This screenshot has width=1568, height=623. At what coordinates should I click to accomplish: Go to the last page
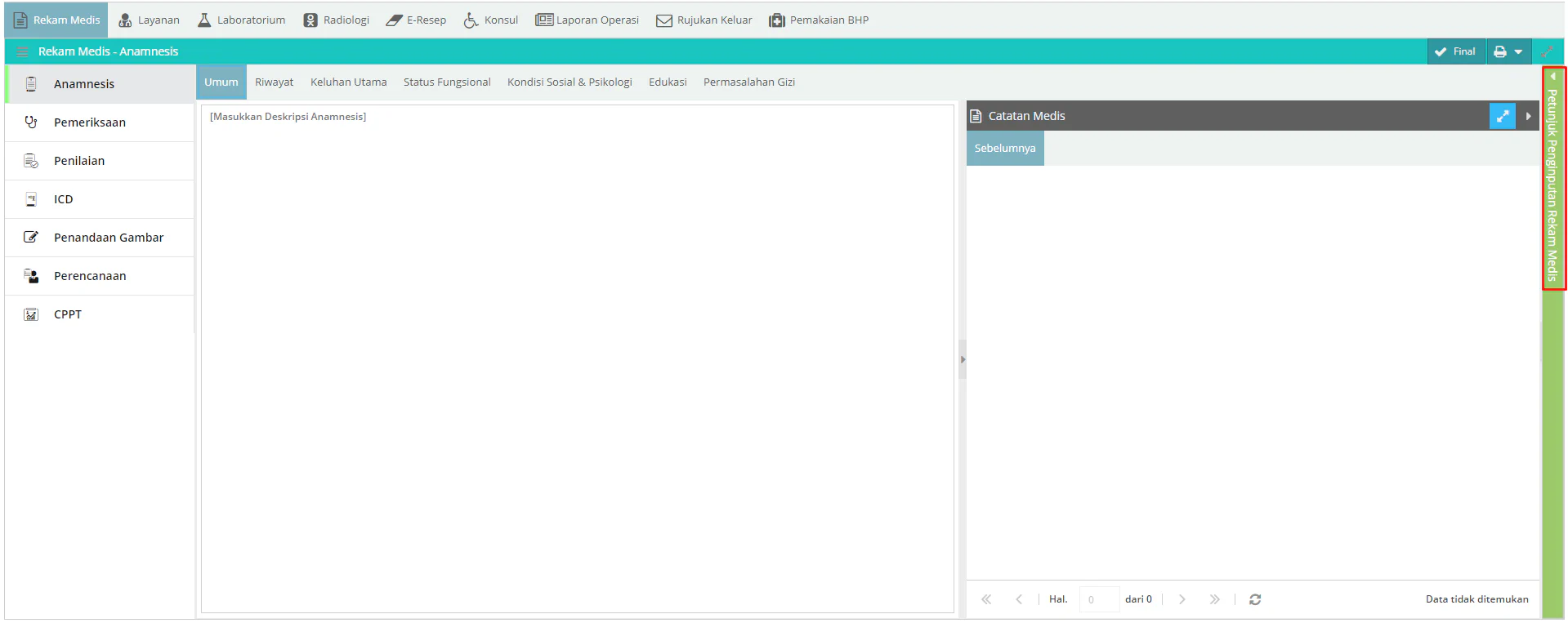pos(1215,599)
